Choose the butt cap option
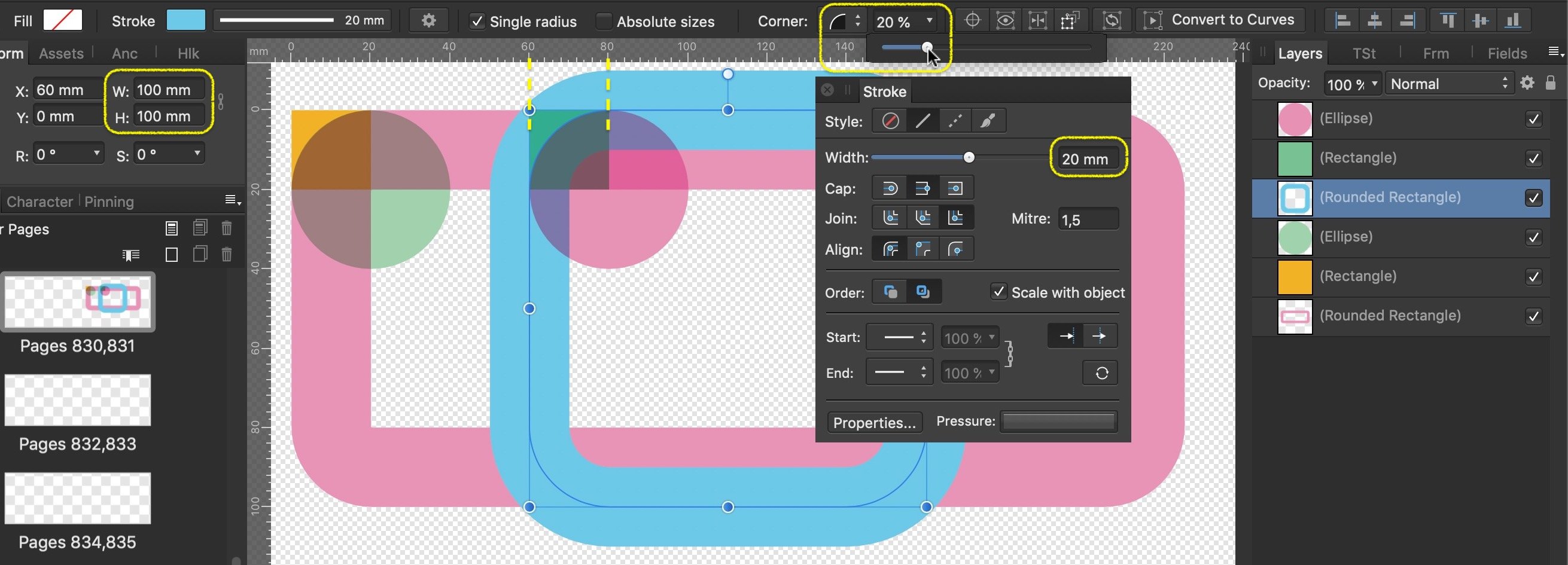 click(x=922, y=188)
